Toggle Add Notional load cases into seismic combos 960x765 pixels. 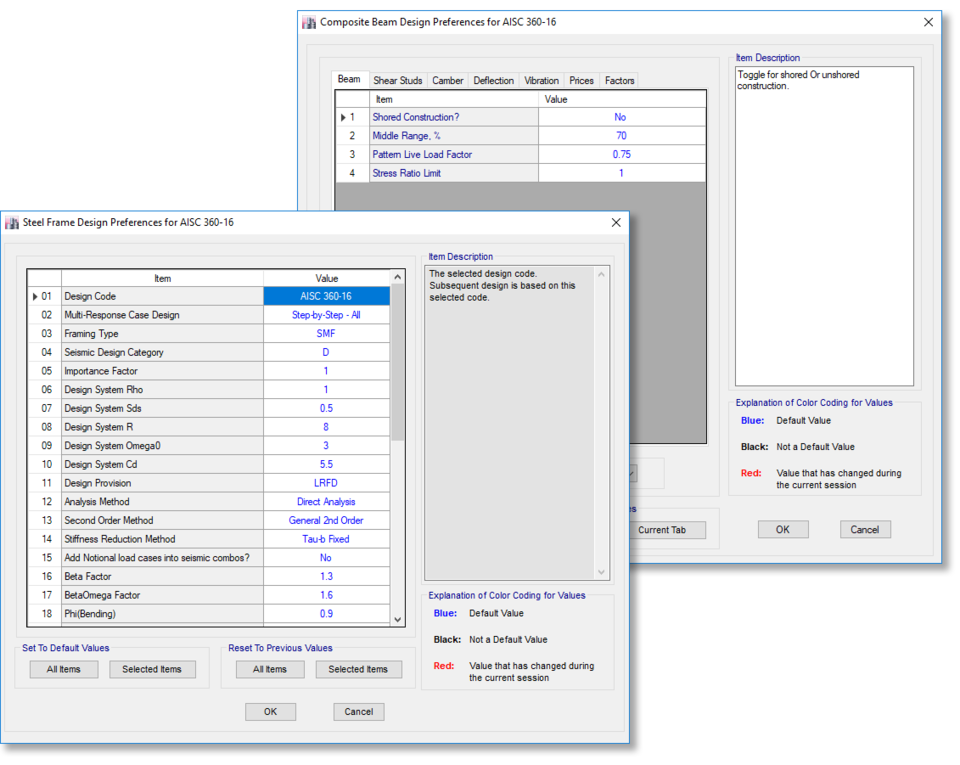tap(325, 557)
